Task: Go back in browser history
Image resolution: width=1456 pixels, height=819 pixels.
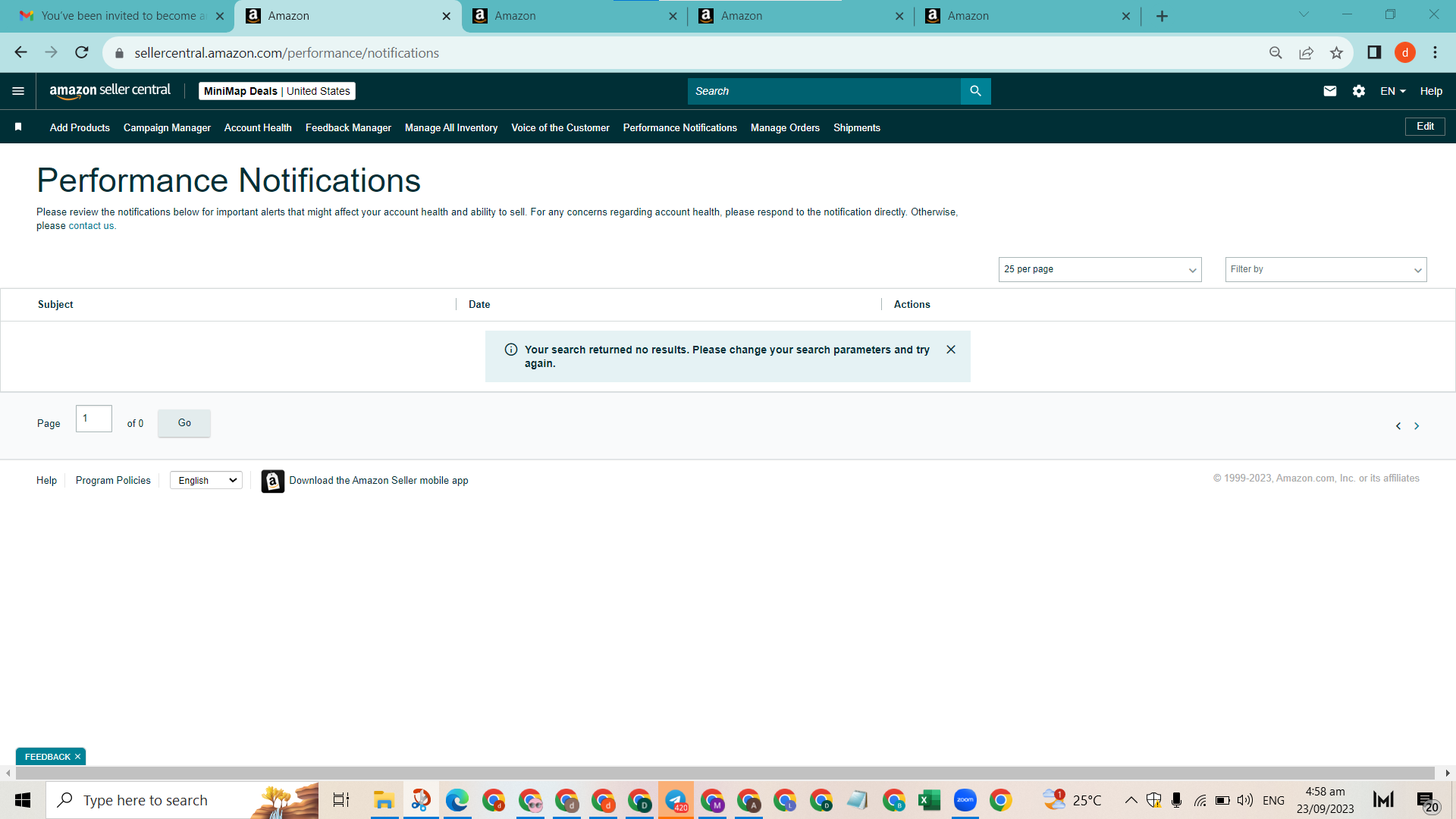Action: [x=20, y=52]
